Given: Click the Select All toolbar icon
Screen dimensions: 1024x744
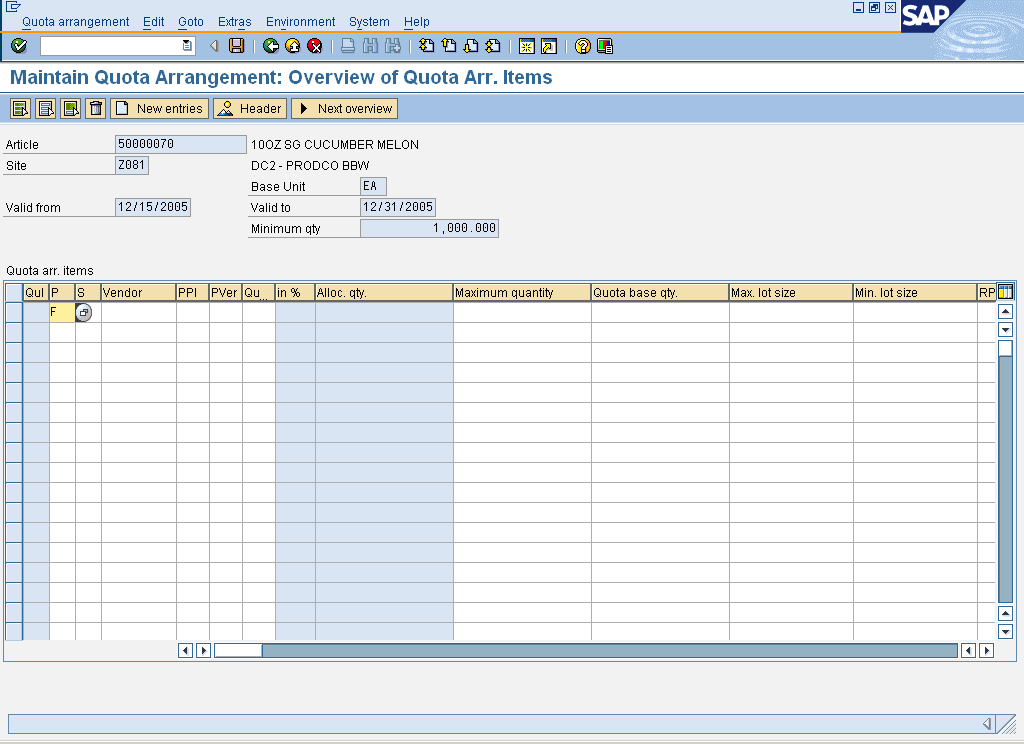Looking at the screenshot, I should coord(20,108).
